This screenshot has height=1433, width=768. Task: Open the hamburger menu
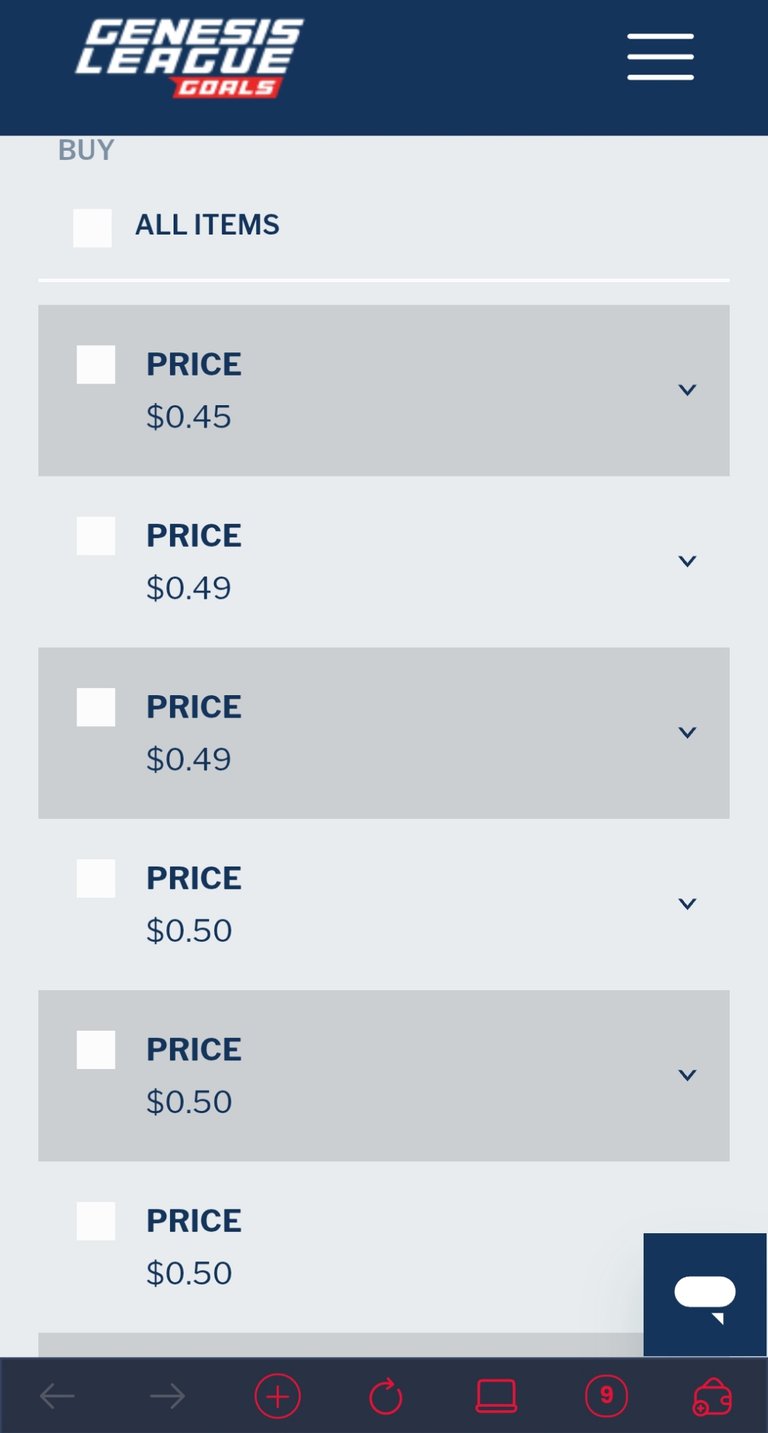pyautogui.click(x=660, y=56)
